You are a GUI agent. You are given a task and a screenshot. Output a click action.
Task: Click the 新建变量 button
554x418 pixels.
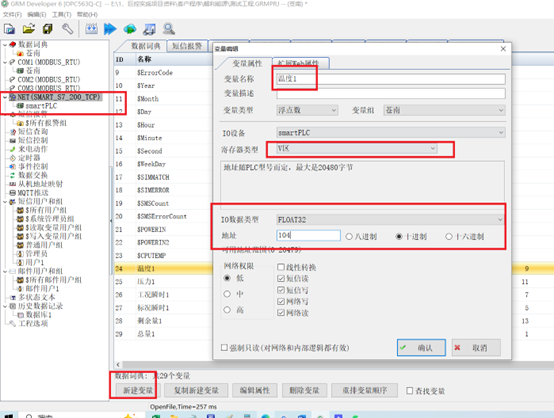pos(137,390)
